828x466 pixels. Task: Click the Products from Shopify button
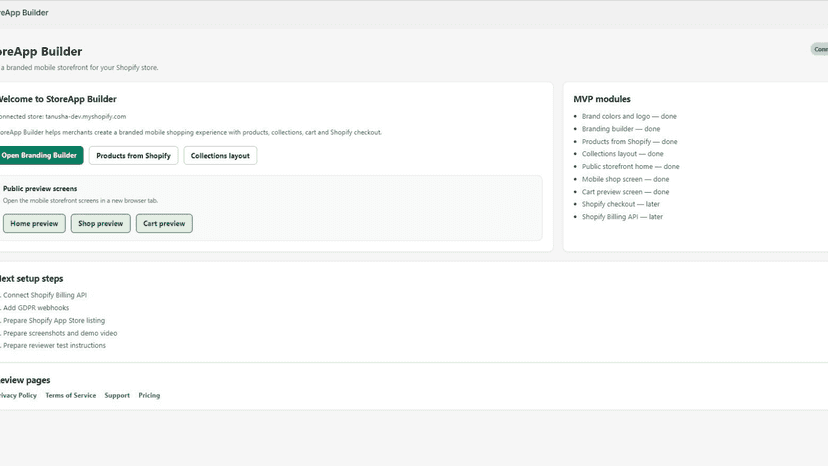[x=134, y=155]
